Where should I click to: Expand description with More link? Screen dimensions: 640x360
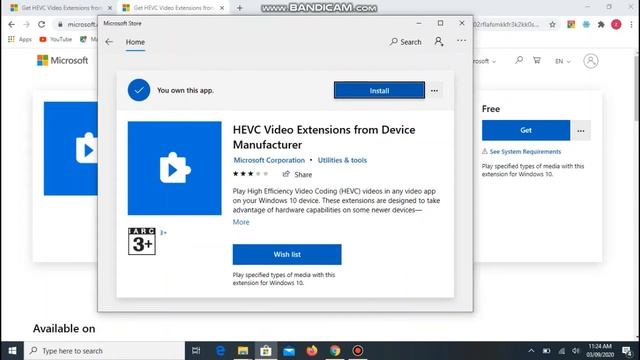[x=241, y=222]
